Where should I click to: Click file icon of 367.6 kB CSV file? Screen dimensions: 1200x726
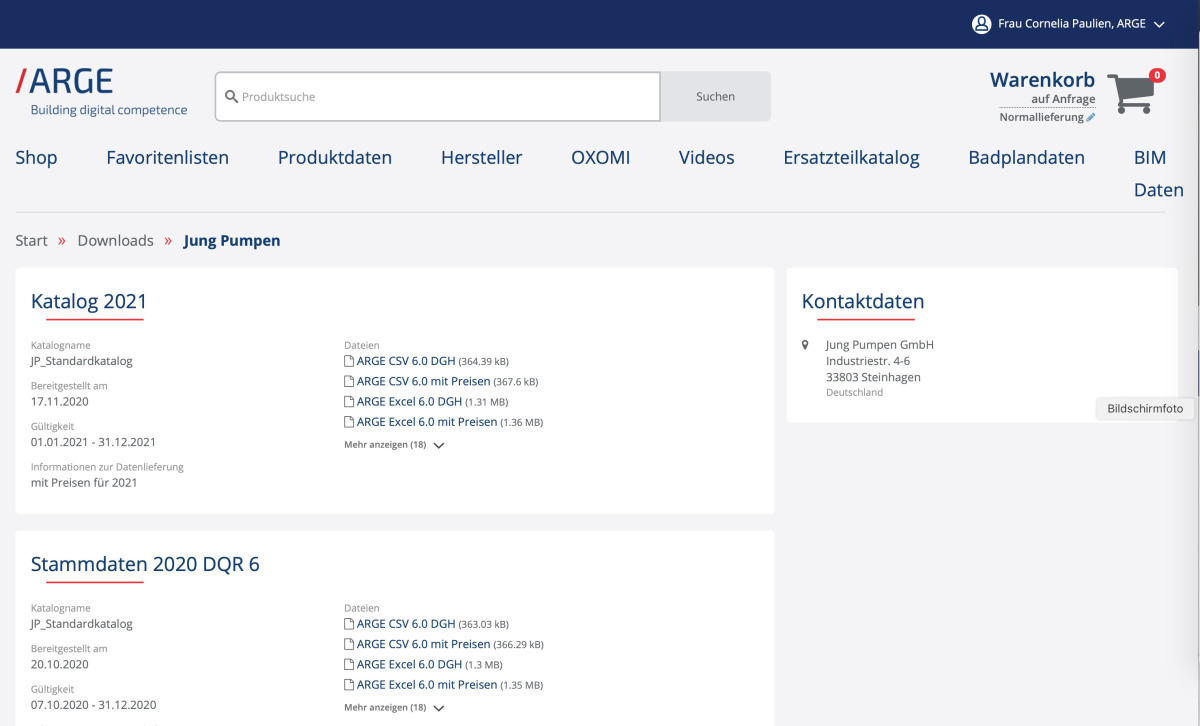coord(349,381)
